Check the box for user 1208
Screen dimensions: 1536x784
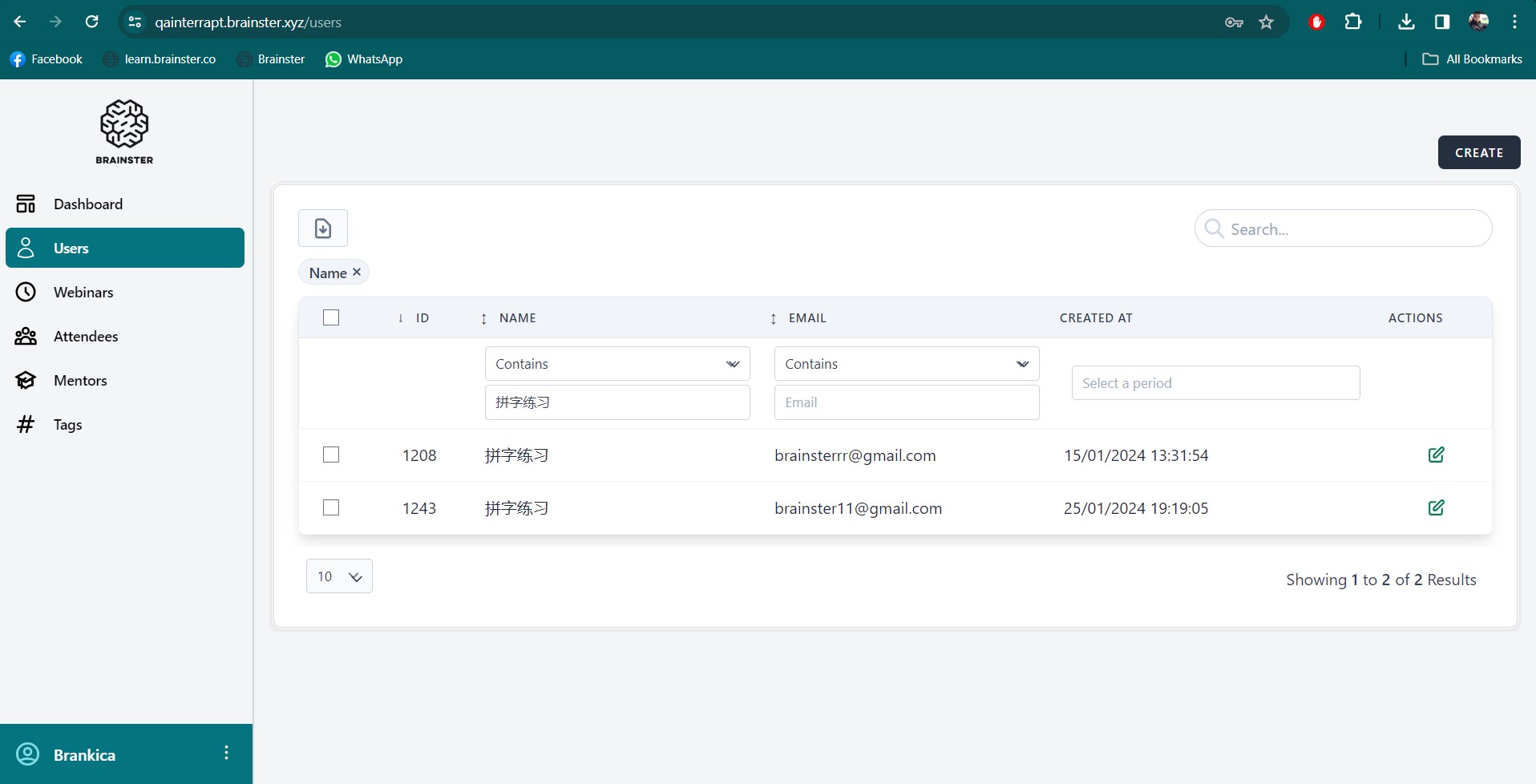point(331,455)
